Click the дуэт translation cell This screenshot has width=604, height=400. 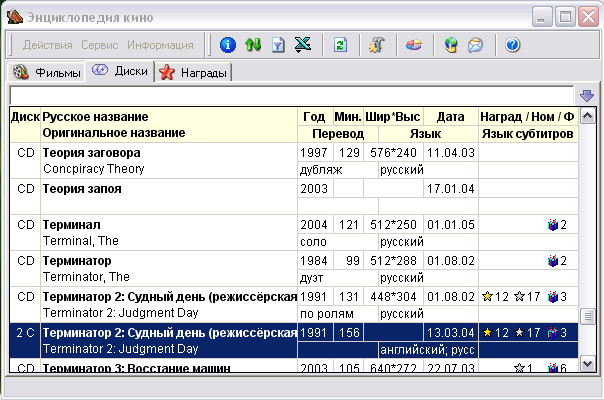pyautogui.click(x=338, y=278)
